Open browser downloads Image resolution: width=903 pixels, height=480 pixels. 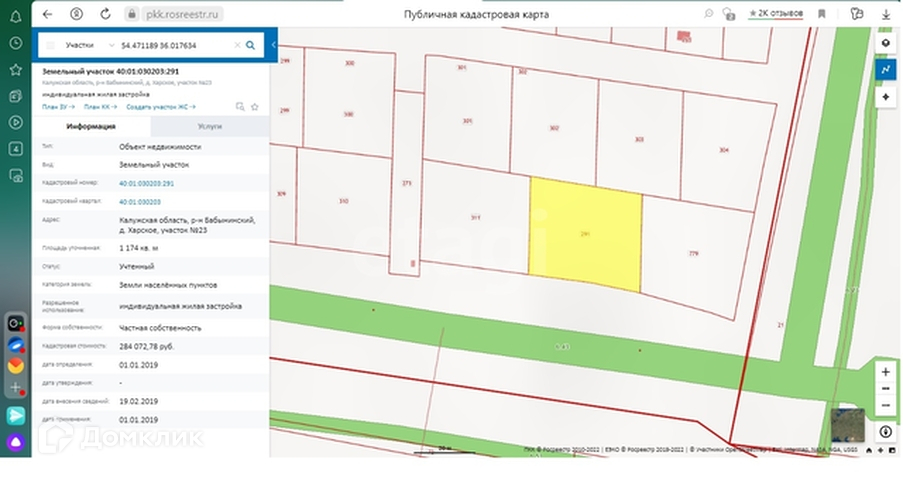point(886,14)
